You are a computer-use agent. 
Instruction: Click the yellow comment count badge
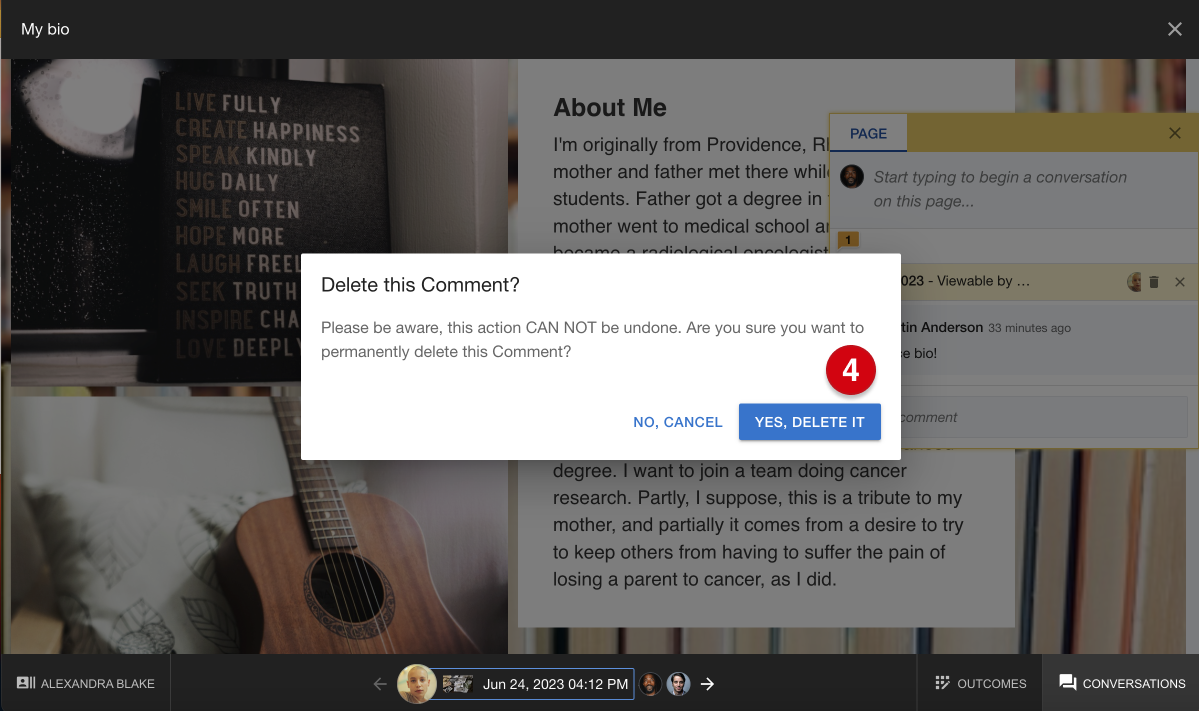click(848, 239)
